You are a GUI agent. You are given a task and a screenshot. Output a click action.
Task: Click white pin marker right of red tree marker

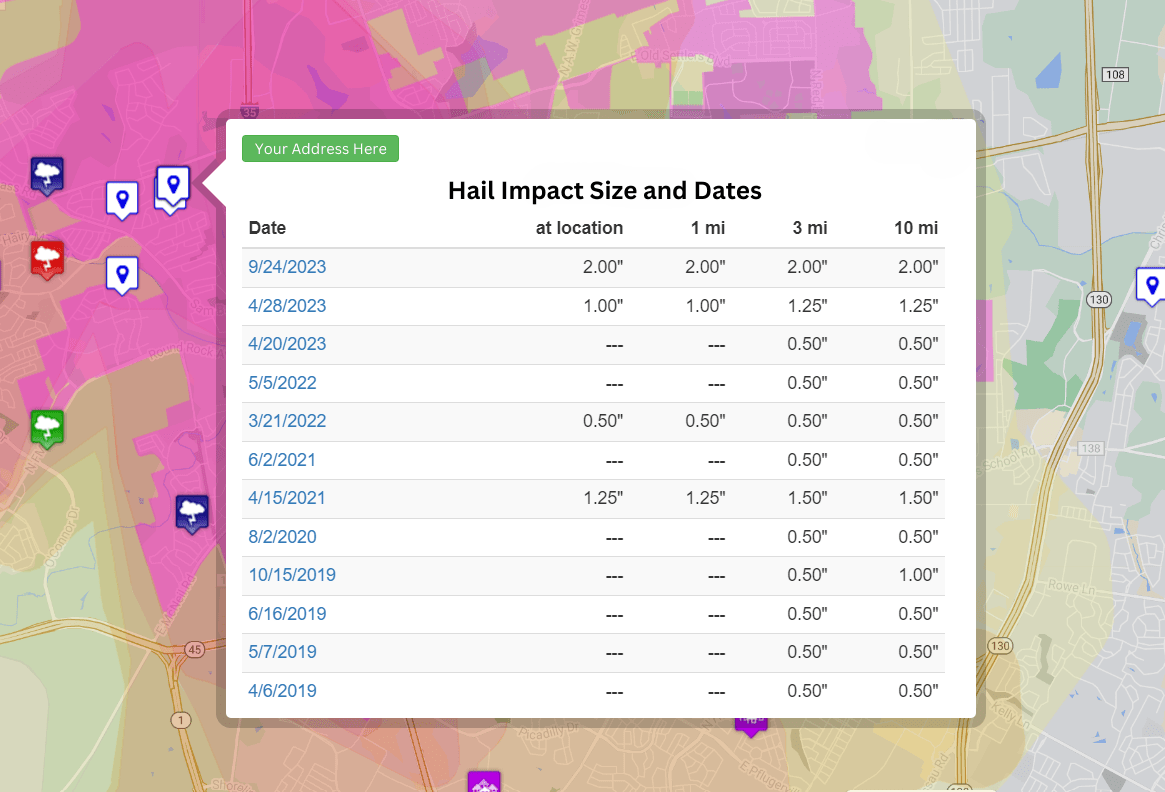pos(123,276)
